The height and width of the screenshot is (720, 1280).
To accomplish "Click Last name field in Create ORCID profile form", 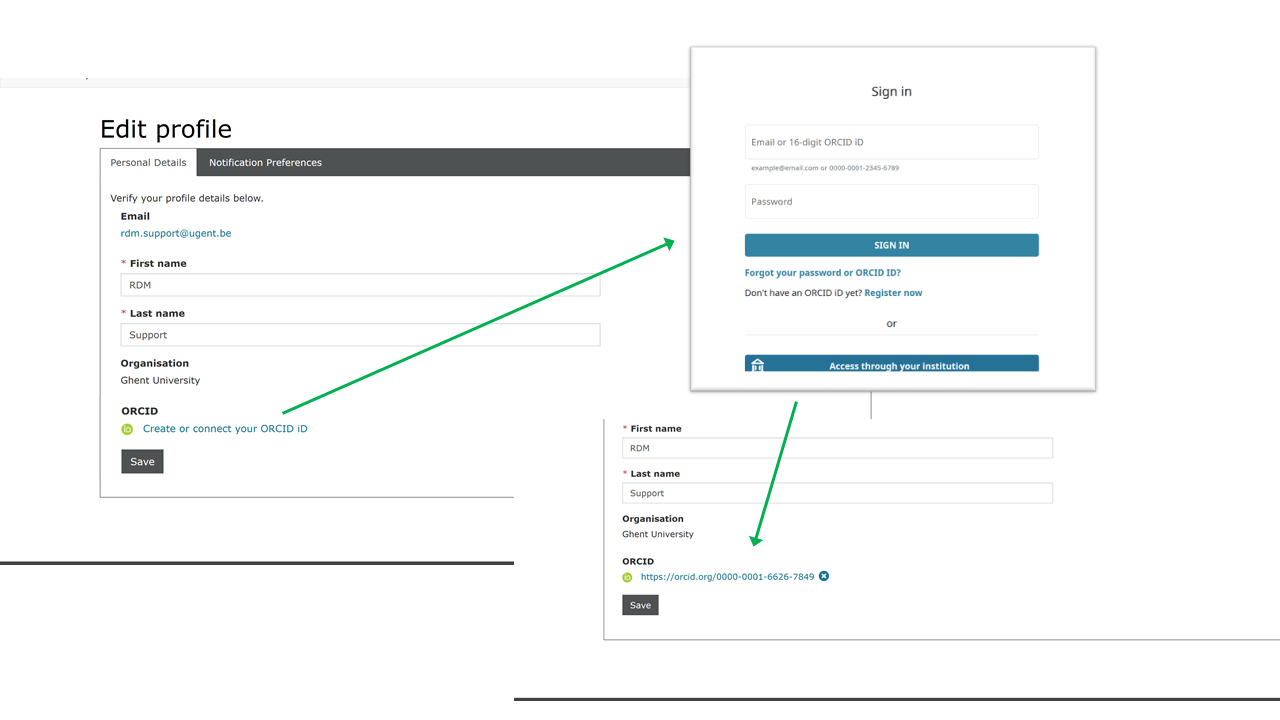I will coord(360,335).
